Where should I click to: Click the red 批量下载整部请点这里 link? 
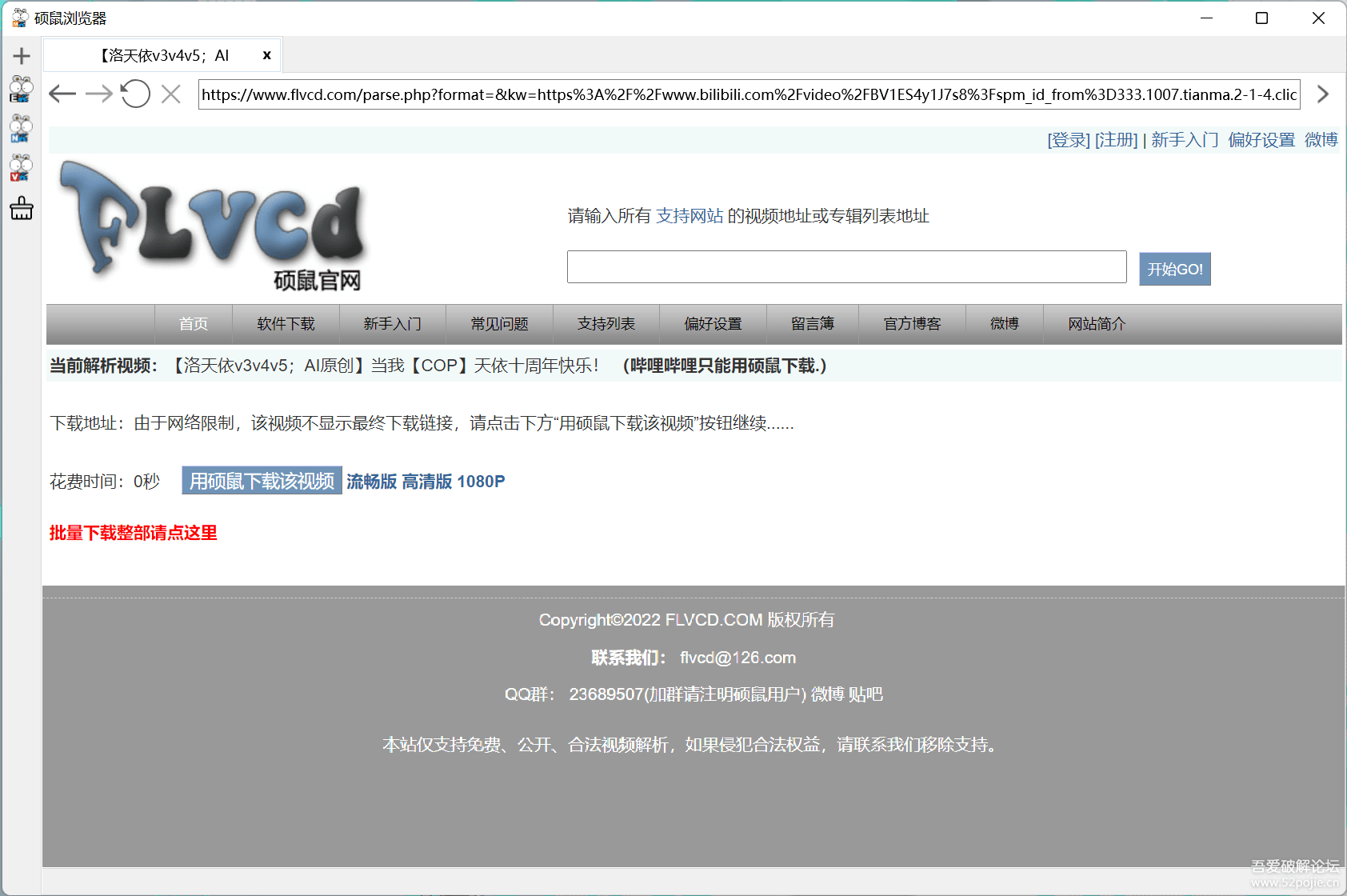pyautogui.click(x=133, y=533)
